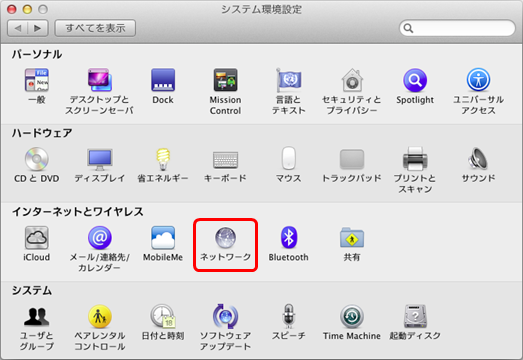
Task: Open Spotlight preferences icon
Action: click(x=415, y=80)
